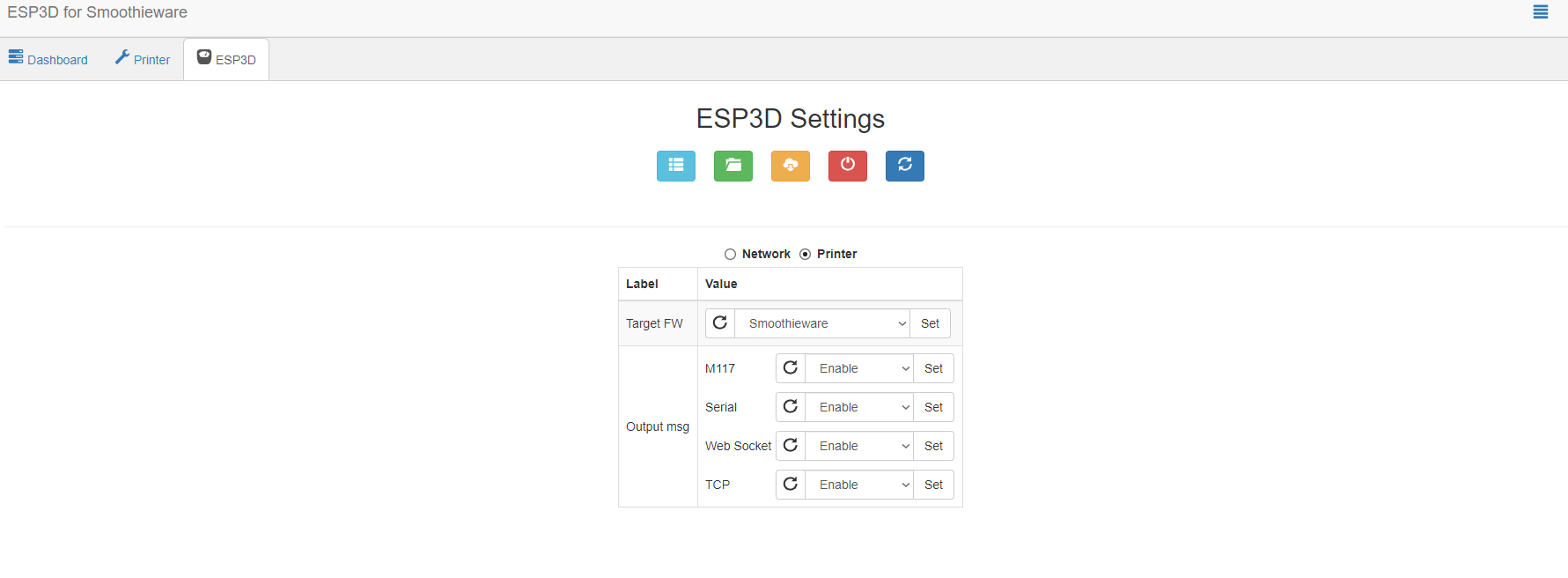Click the Target FW label cell
This screenshot has width=1568, height=578.
[x=658, y=323]
